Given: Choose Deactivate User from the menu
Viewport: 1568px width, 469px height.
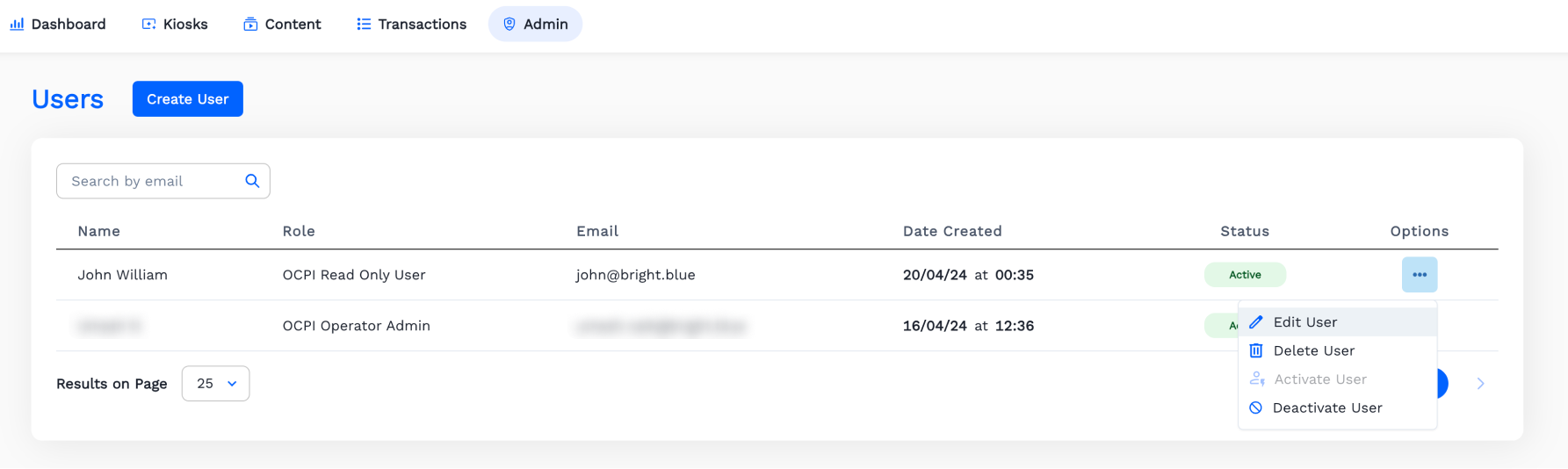Looking at the screenshot, I should [x=1326, y=408].
